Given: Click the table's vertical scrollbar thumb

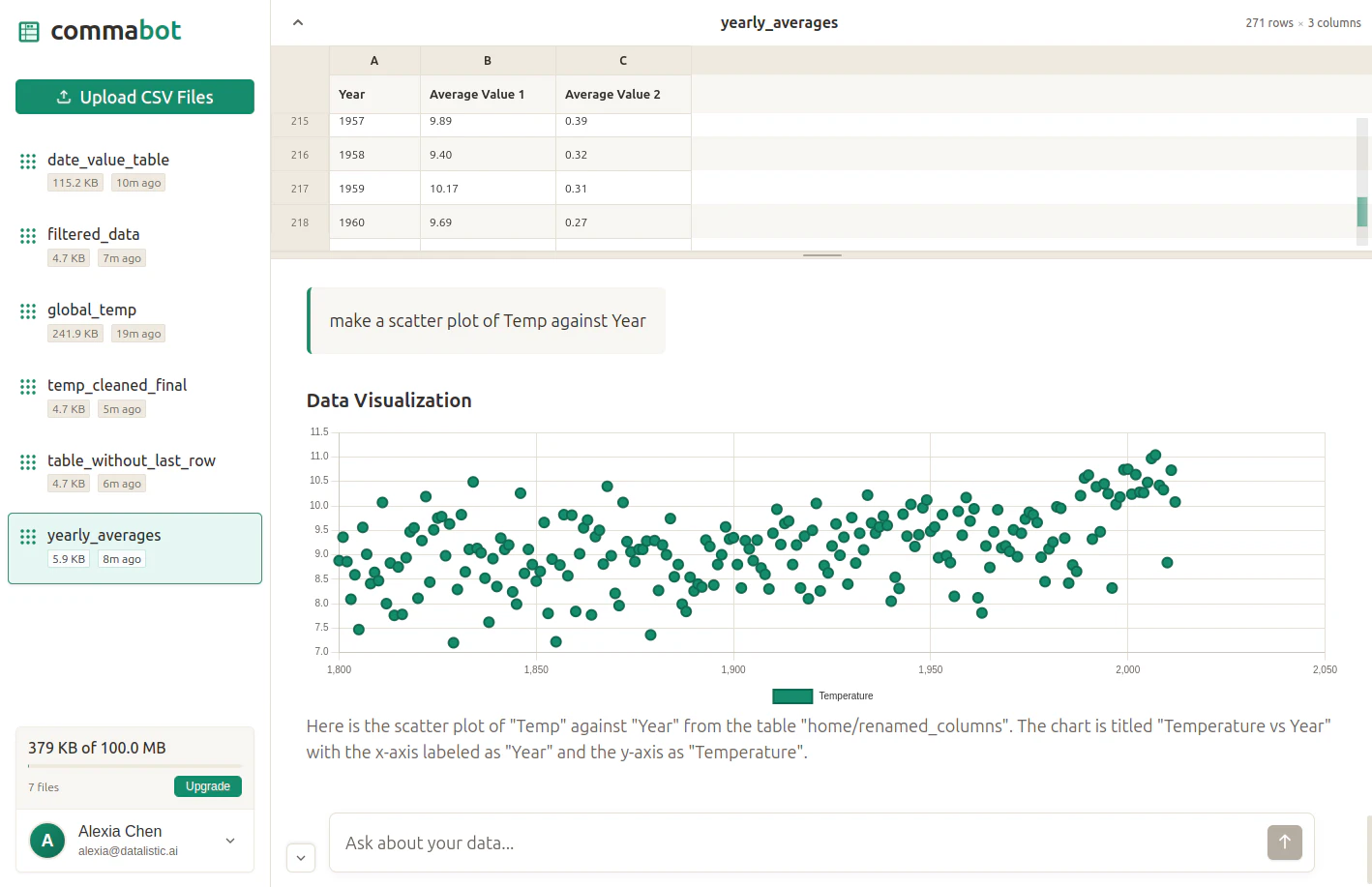Looking at the screenshot, I should (x=1362, y=211).
